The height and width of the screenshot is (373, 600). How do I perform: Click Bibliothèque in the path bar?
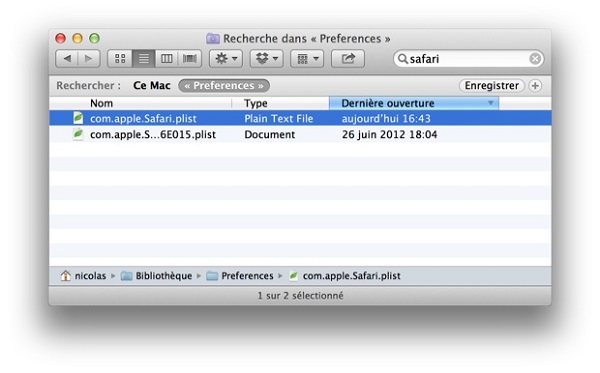164,276
